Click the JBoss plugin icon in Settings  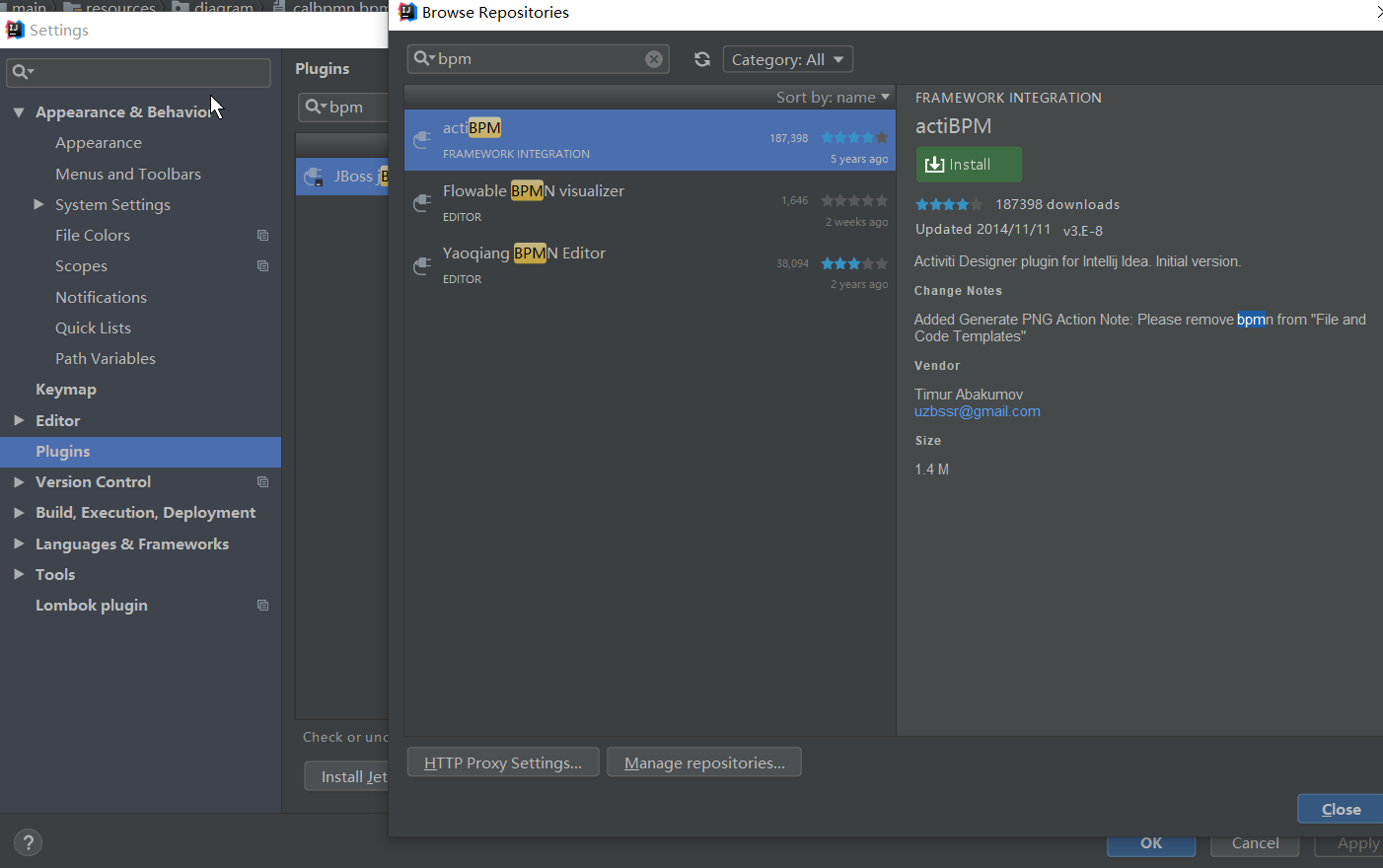(314, 177)
